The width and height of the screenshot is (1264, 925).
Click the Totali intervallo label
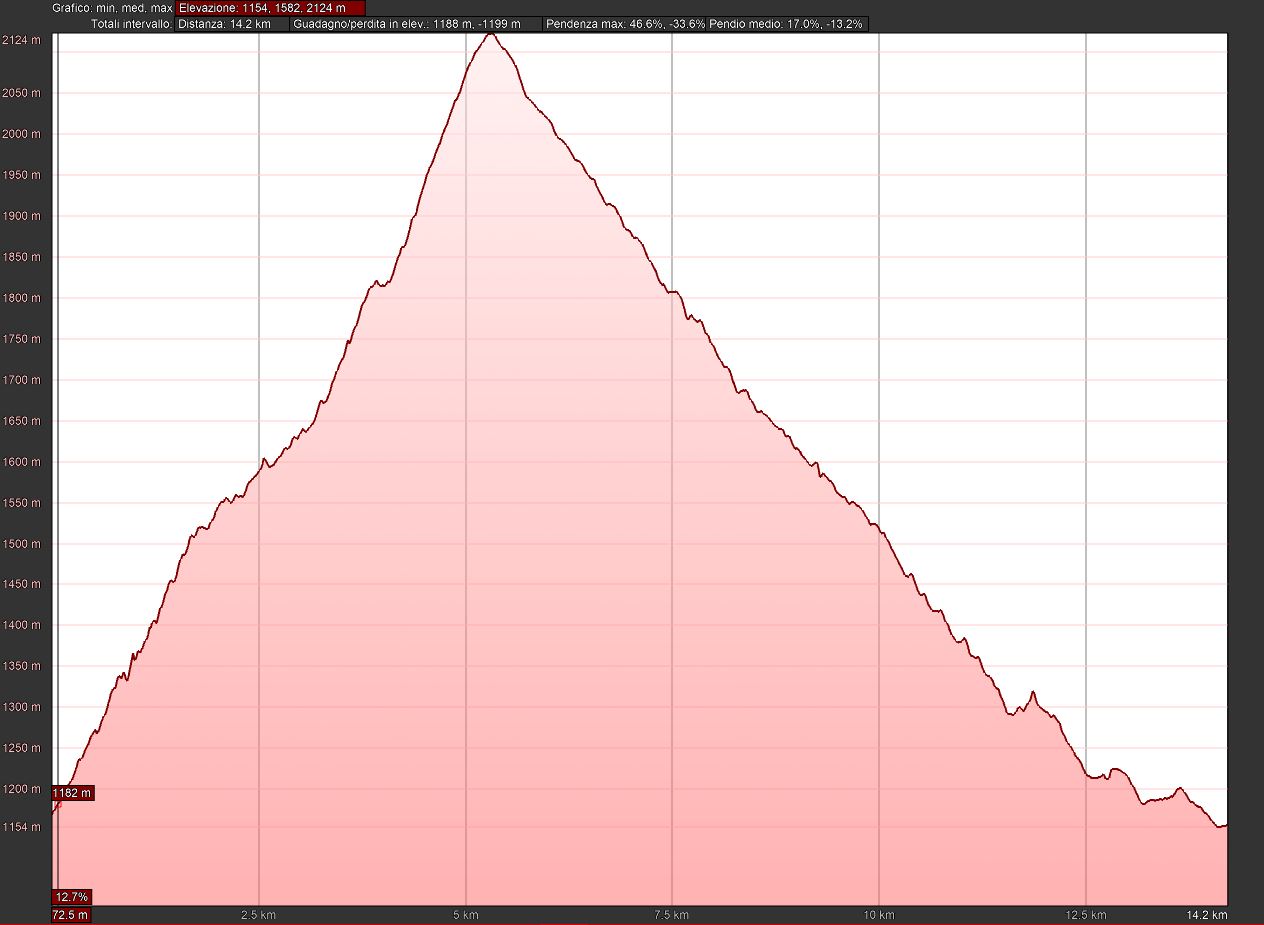pyautogui.click(x=131, y=23)
